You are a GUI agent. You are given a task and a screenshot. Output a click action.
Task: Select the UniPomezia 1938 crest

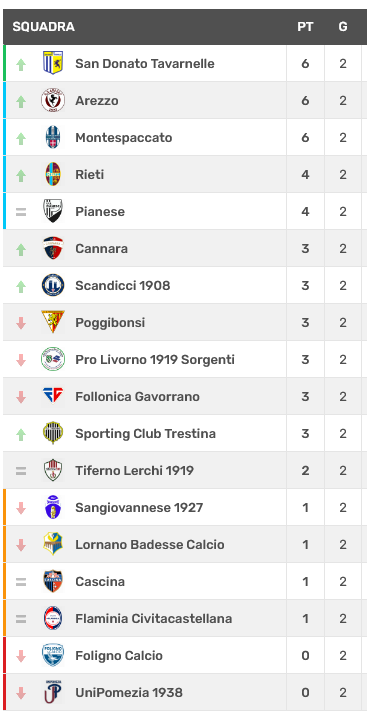click(x=53, y=692)
